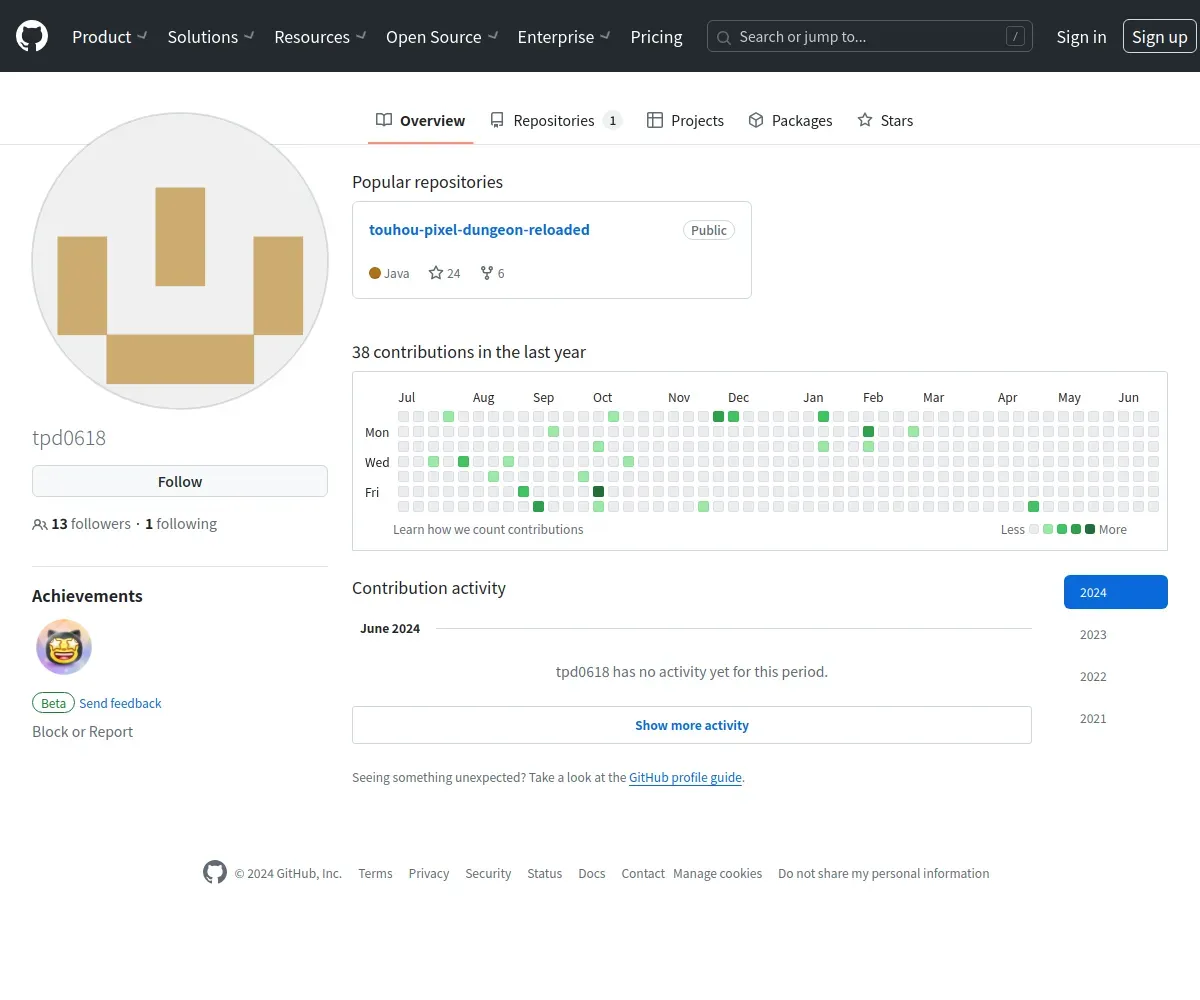Click the book icon beside Overview
This screenshot has width=1200, height=1000.
point(384,120)
